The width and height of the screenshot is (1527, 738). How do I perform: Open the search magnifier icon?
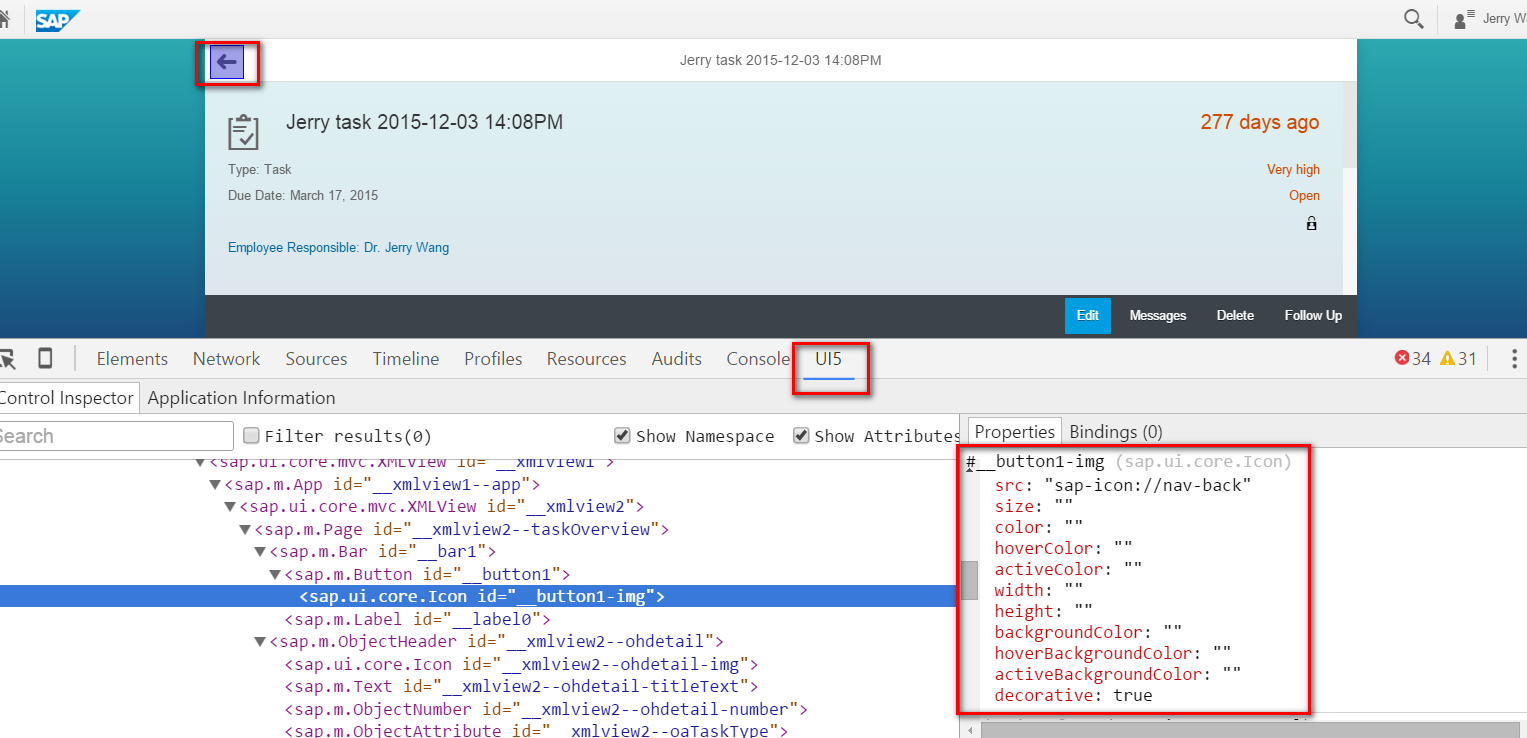(x=1414, y=19)
